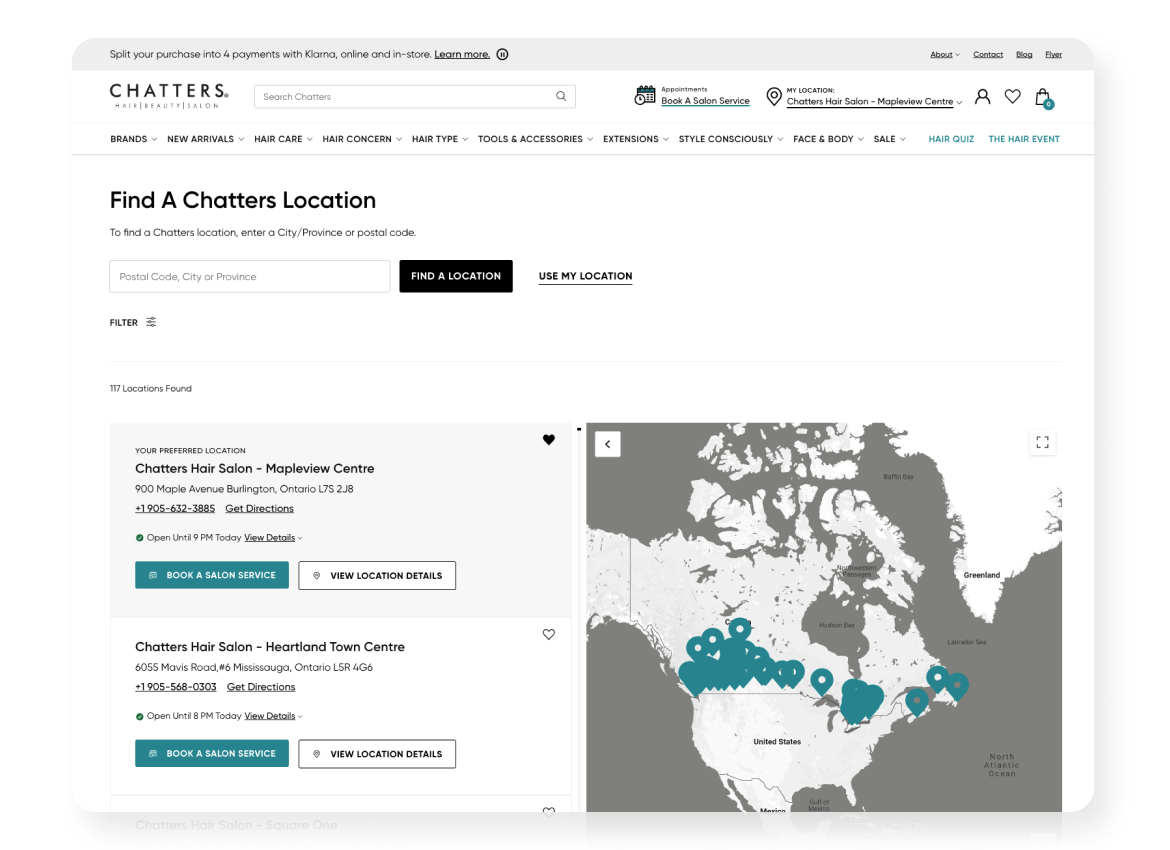
Task: Click the fullscreen expand icon on the map
Action: 1042,442
